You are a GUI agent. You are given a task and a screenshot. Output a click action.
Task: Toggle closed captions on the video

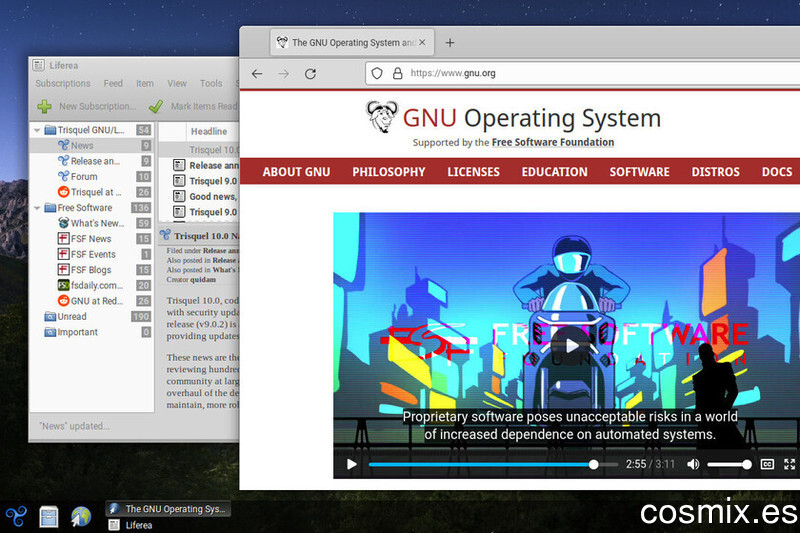(x=767, y=464)
